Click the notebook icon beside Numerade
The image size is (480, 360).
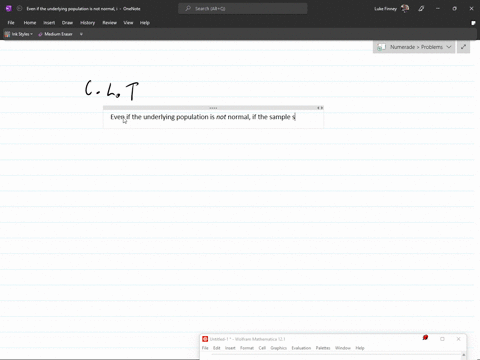pyautogui.click(x=381, y=47)
